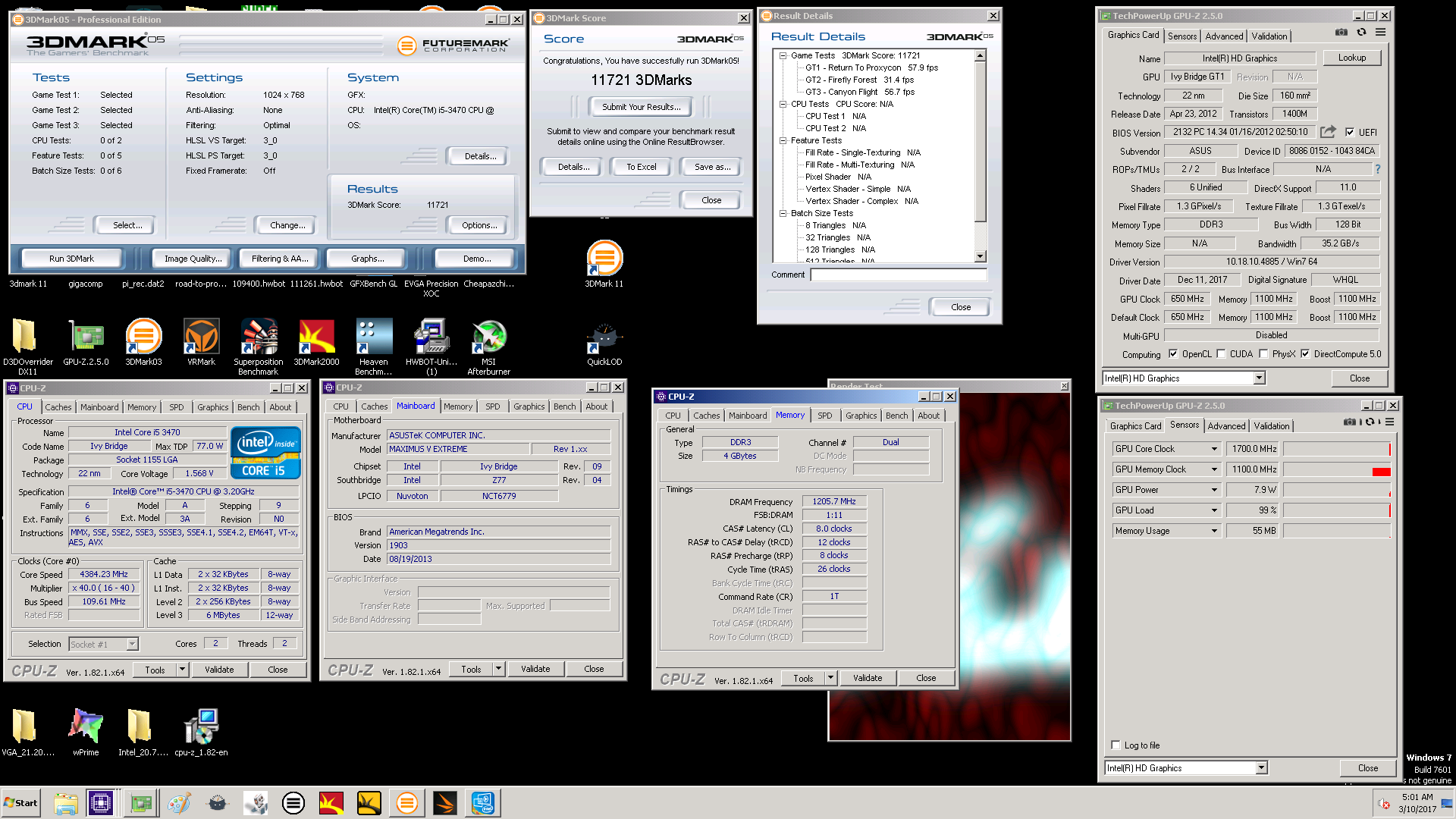The height and width of the screenshot is (819, 1456).
Task: Switch to Caches tab in CPU-Z CPU window
Action: click(58, 407)
